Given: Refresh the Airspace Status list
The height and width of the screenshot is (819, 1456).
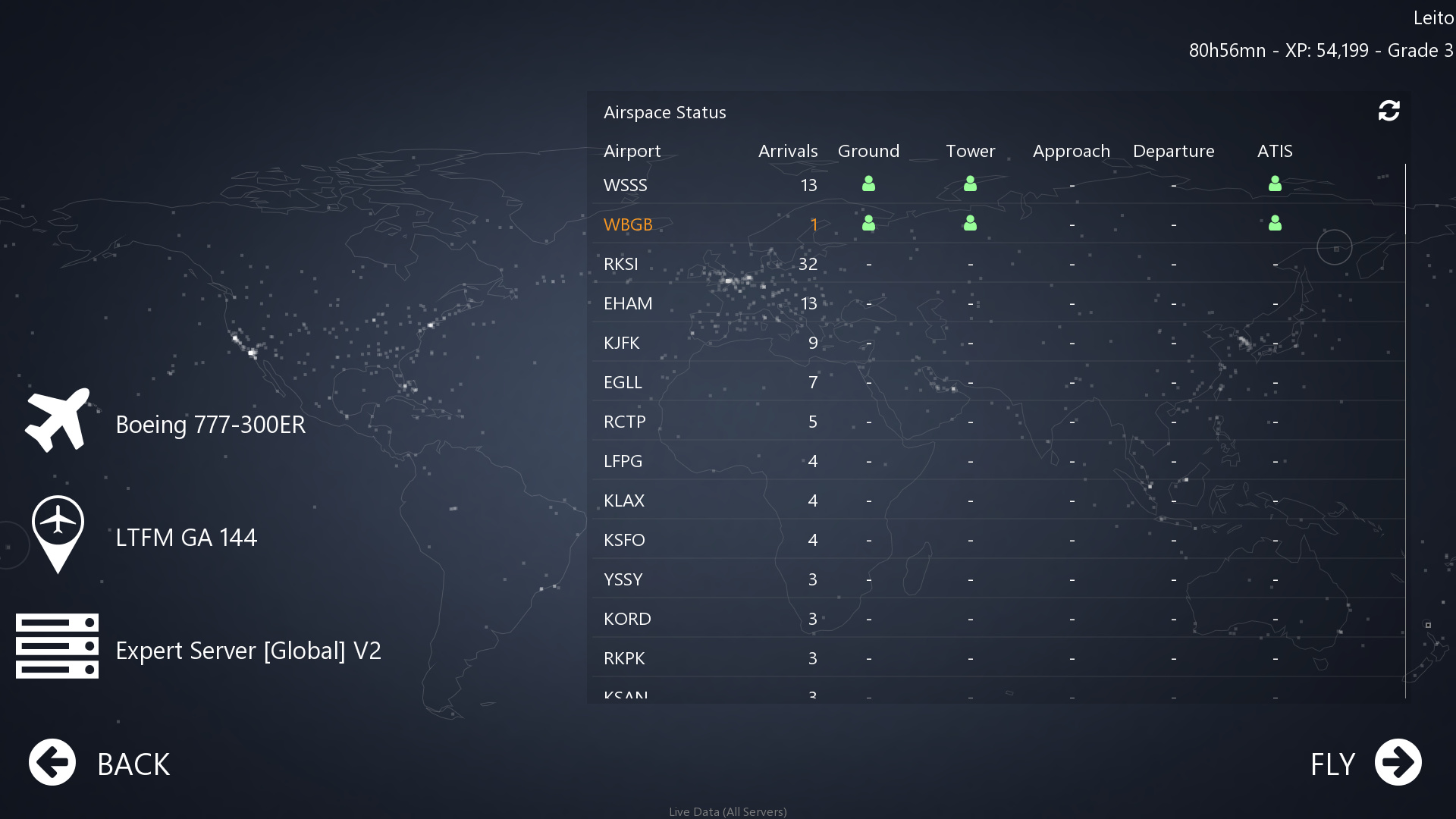Looking at the screenshot, I should (x=1389, y=111).
